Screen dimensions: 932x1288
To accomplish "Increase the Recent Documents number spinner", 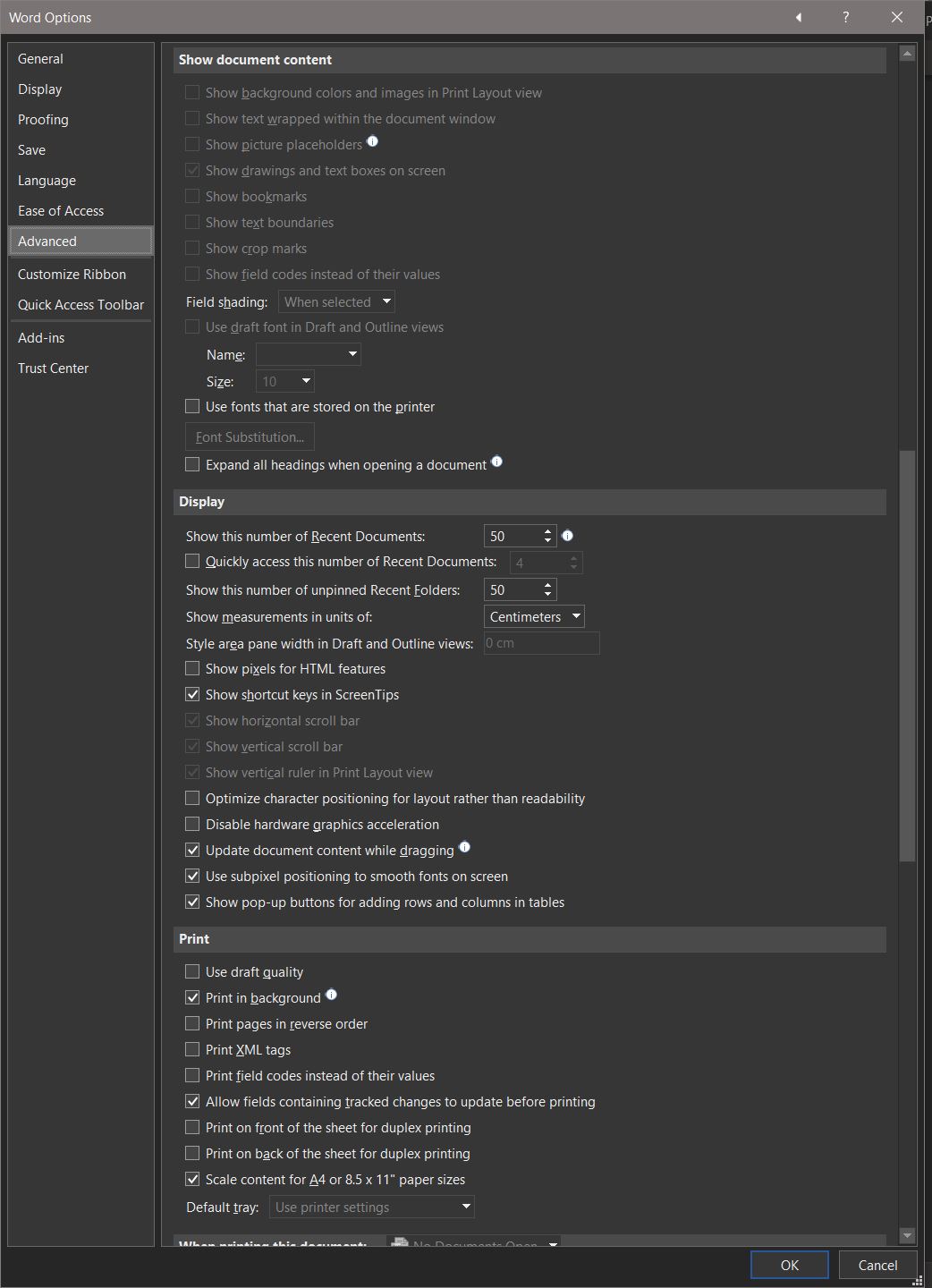I will [x=548, y=531].
